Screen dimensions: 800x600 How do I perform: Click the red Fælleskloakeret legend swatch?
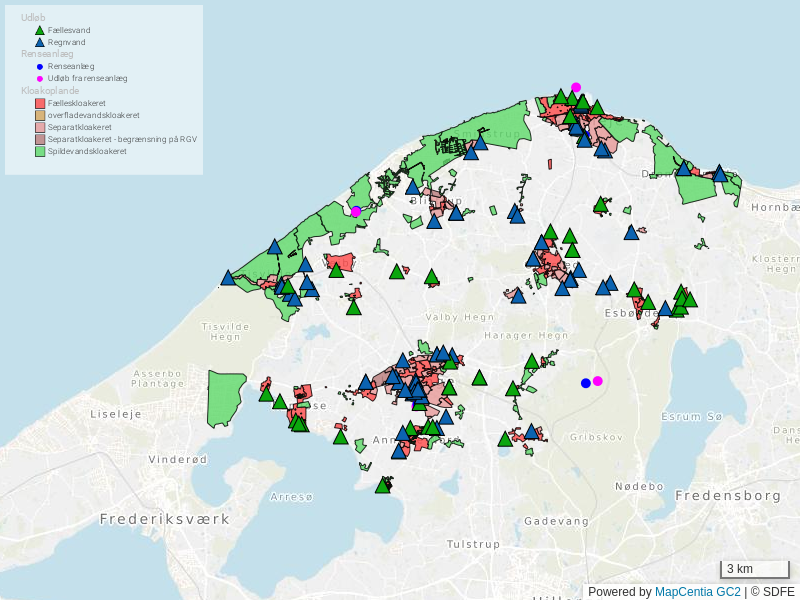[x=40, y=103]
